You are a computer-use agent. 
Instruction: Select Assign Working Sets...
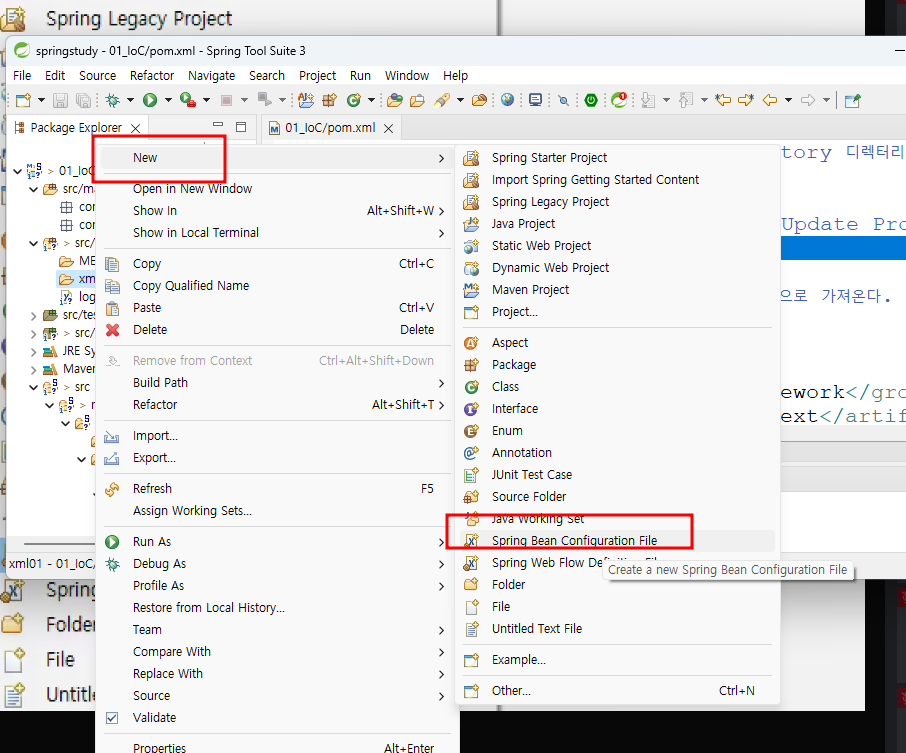coord(276,511)
